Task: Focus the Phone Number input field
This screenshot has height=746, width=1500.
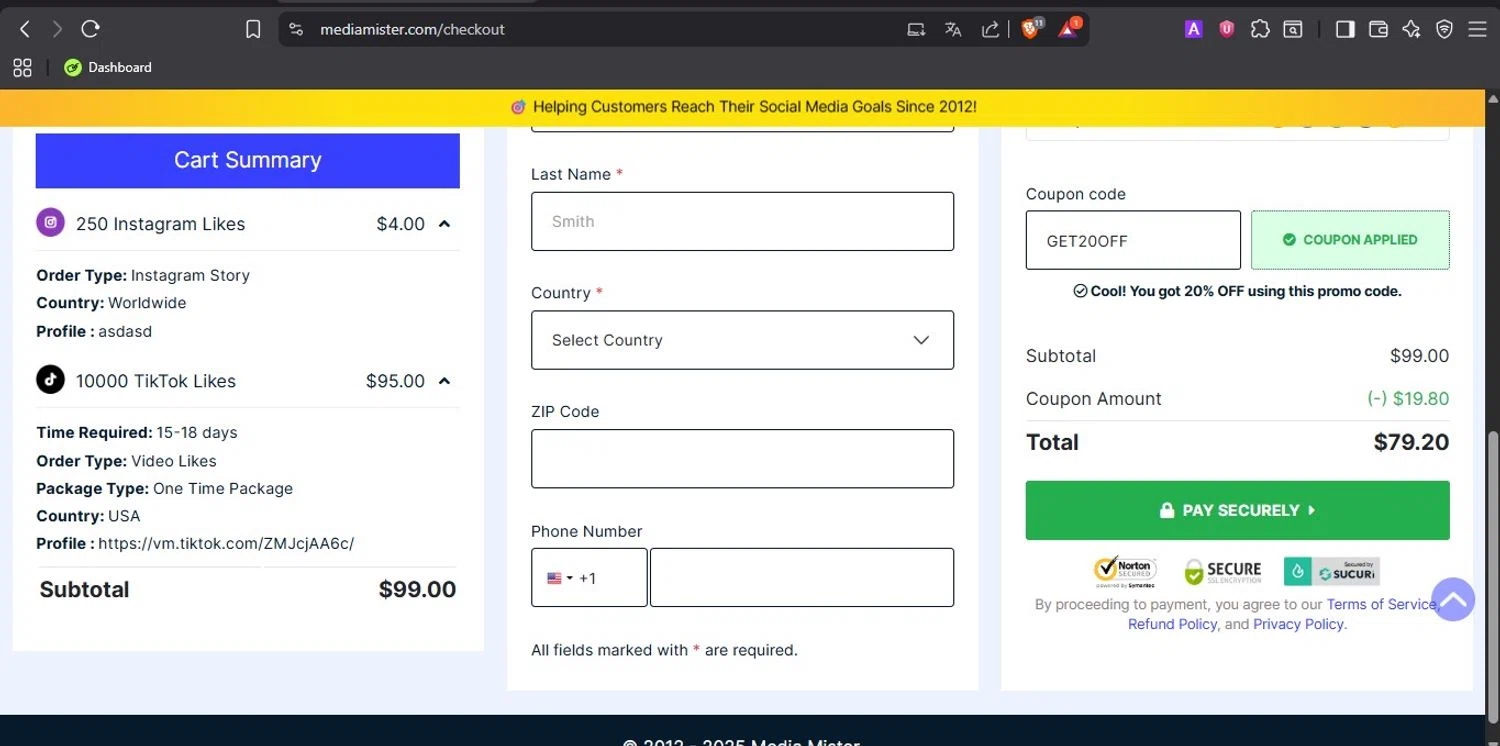Action: tap(802, 577)
